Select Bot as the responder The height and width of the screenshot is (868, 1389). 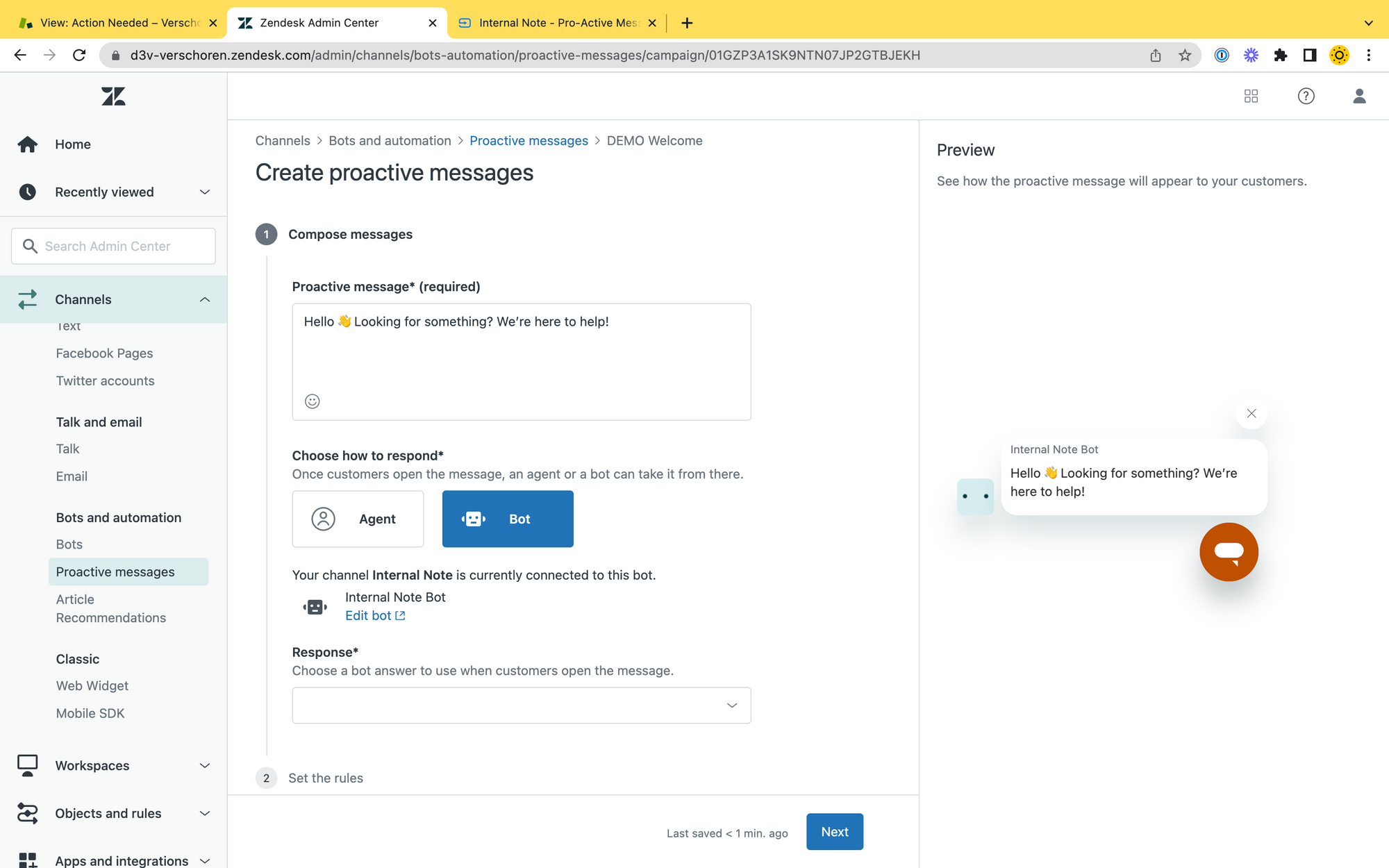pyautogui.click(x=508, y=519)
